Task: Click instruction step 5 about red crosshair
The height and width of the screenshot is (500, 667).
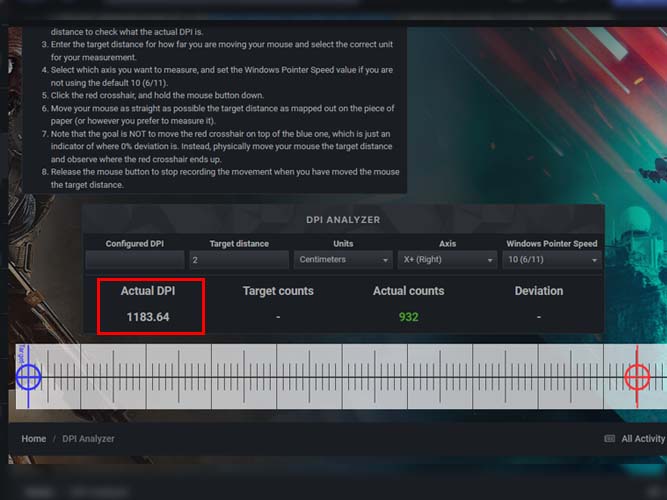Action: pyautogui.click(x=153, y=95)
